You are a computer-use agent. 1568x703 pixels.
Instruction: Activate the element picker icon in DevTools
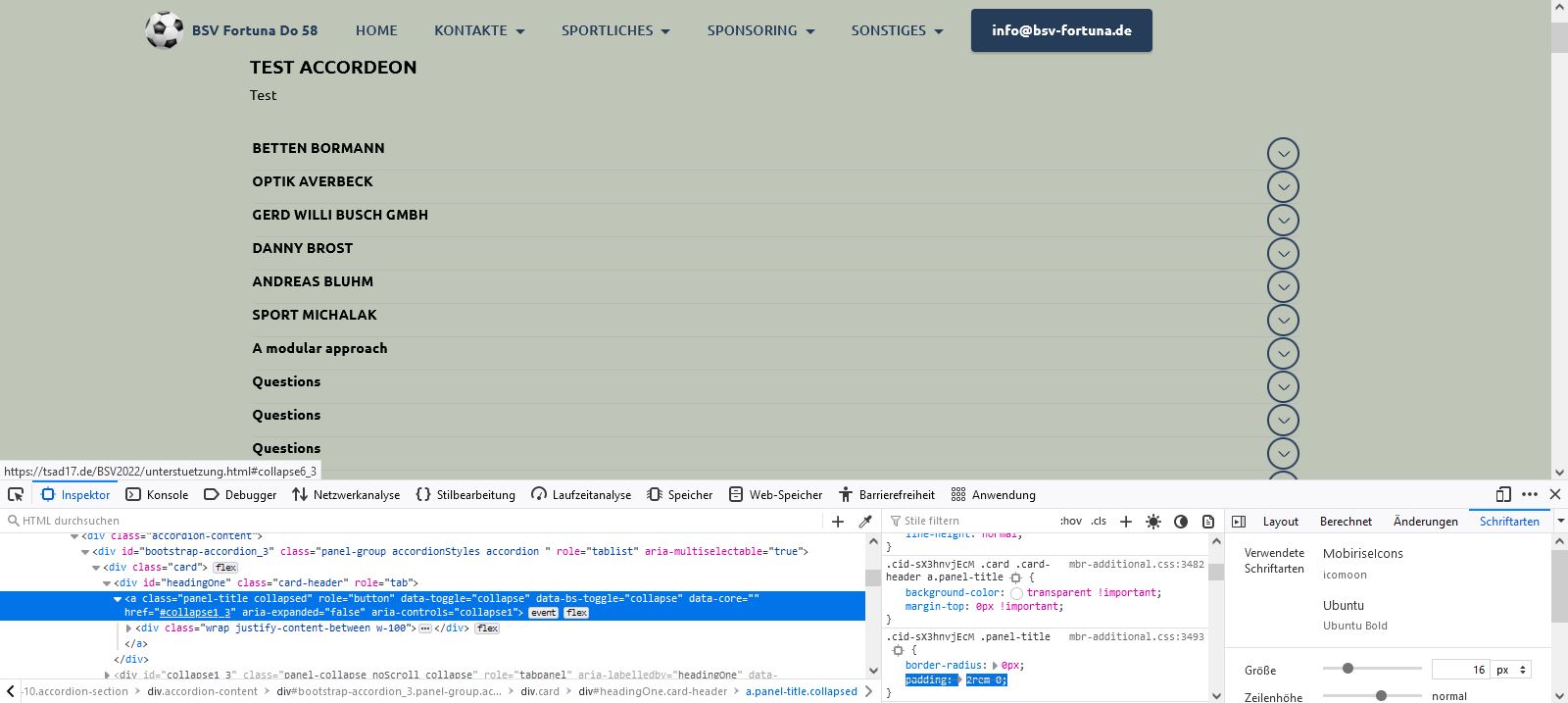click(16, 494)
